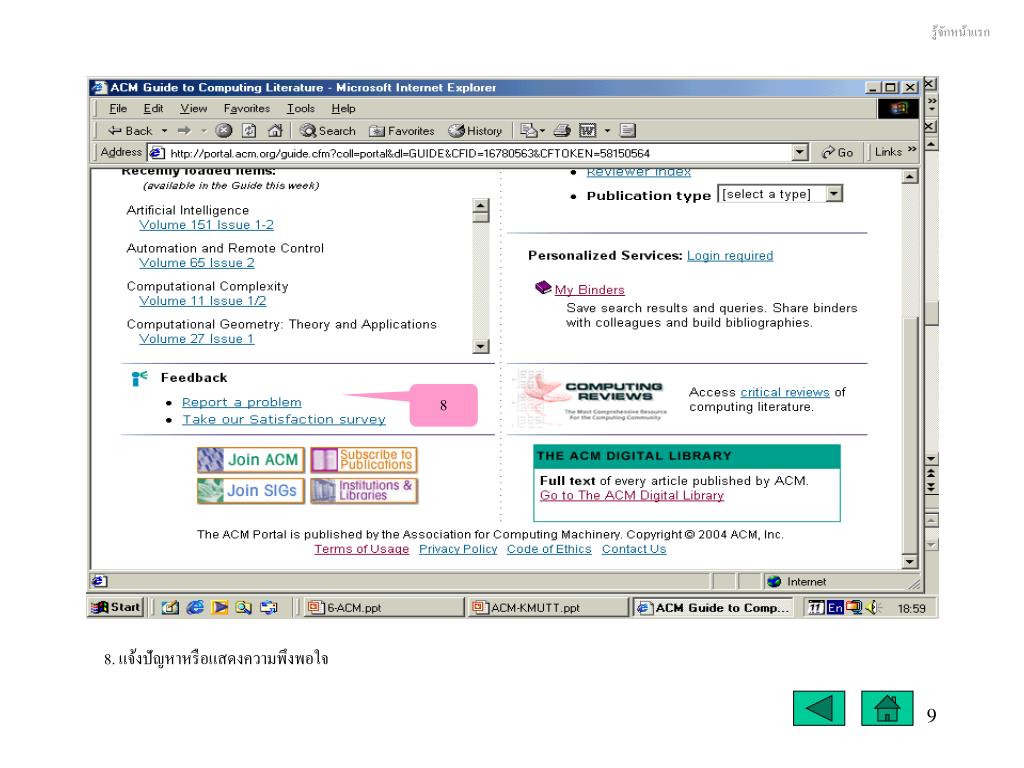The image size is (1024, 768).
Task: Switch to ACM-KMUTT.ppt taskbar window
Action: pyautogui.click(x=547, y=607)
